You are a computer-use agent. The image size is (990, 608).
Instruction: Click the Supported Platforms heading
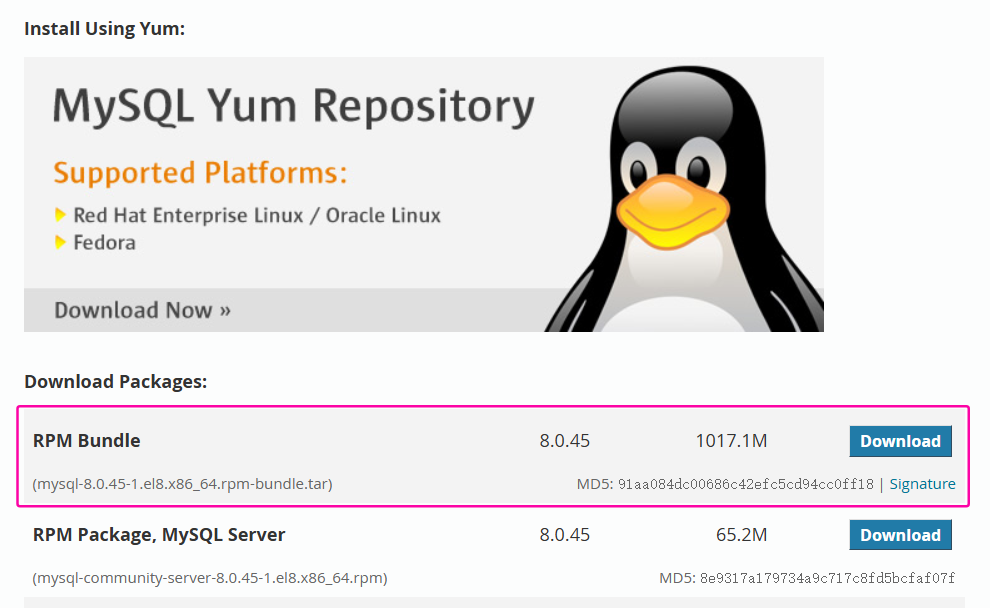pyautogui.click(x=200, y=173)
